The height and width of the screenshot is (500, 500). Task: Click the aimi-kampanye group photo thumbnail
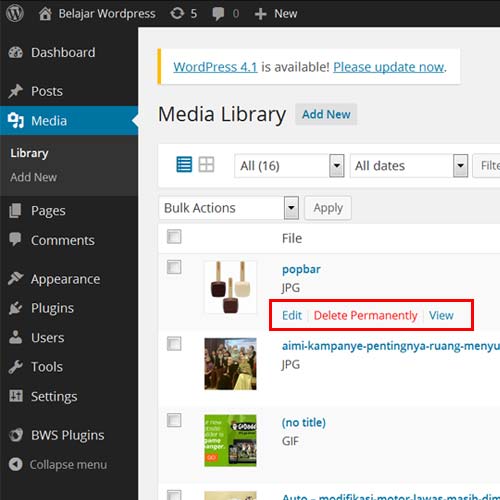tap(230, 364)
